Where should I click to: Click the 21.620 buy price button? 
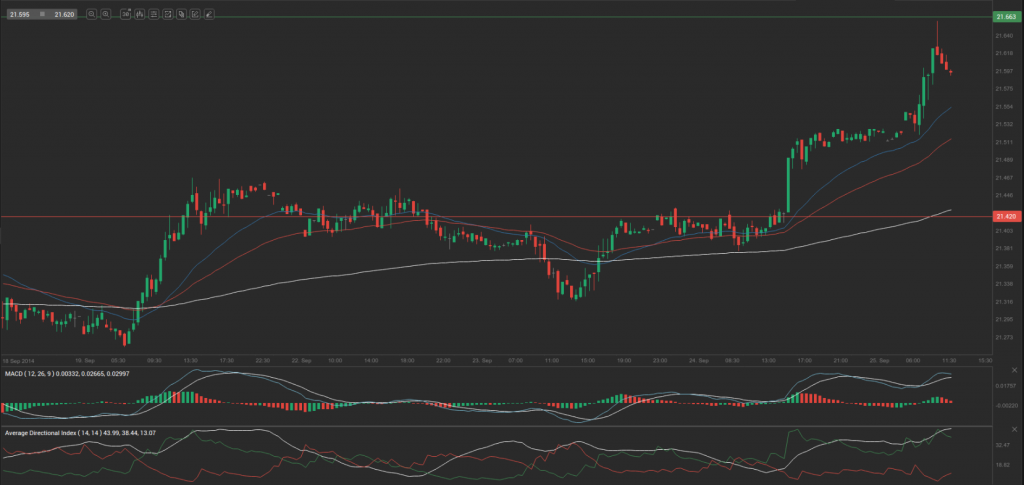tap(64, 15)
